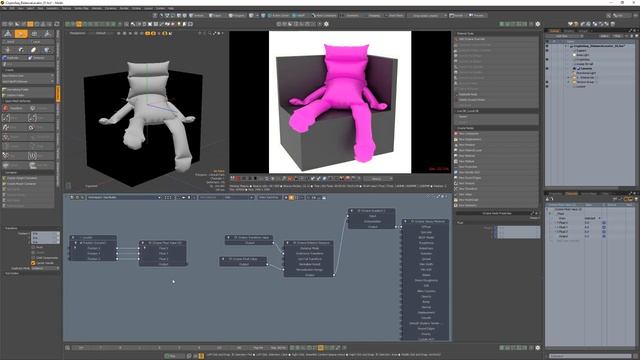Image resolution: width=640 pixels, height=360 pixels.
Task: Click the trash can icon in top-right toolbar
Action: (613, 24)
